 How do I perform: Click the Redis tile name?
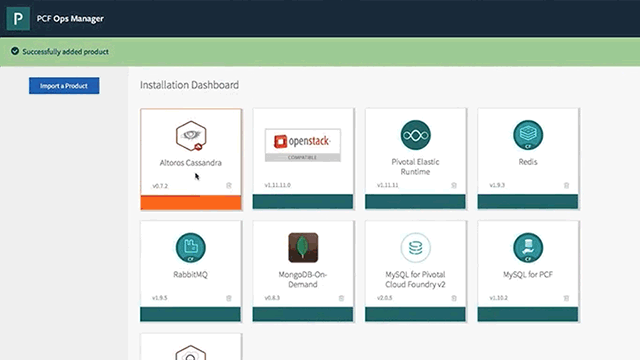(528, 162)
